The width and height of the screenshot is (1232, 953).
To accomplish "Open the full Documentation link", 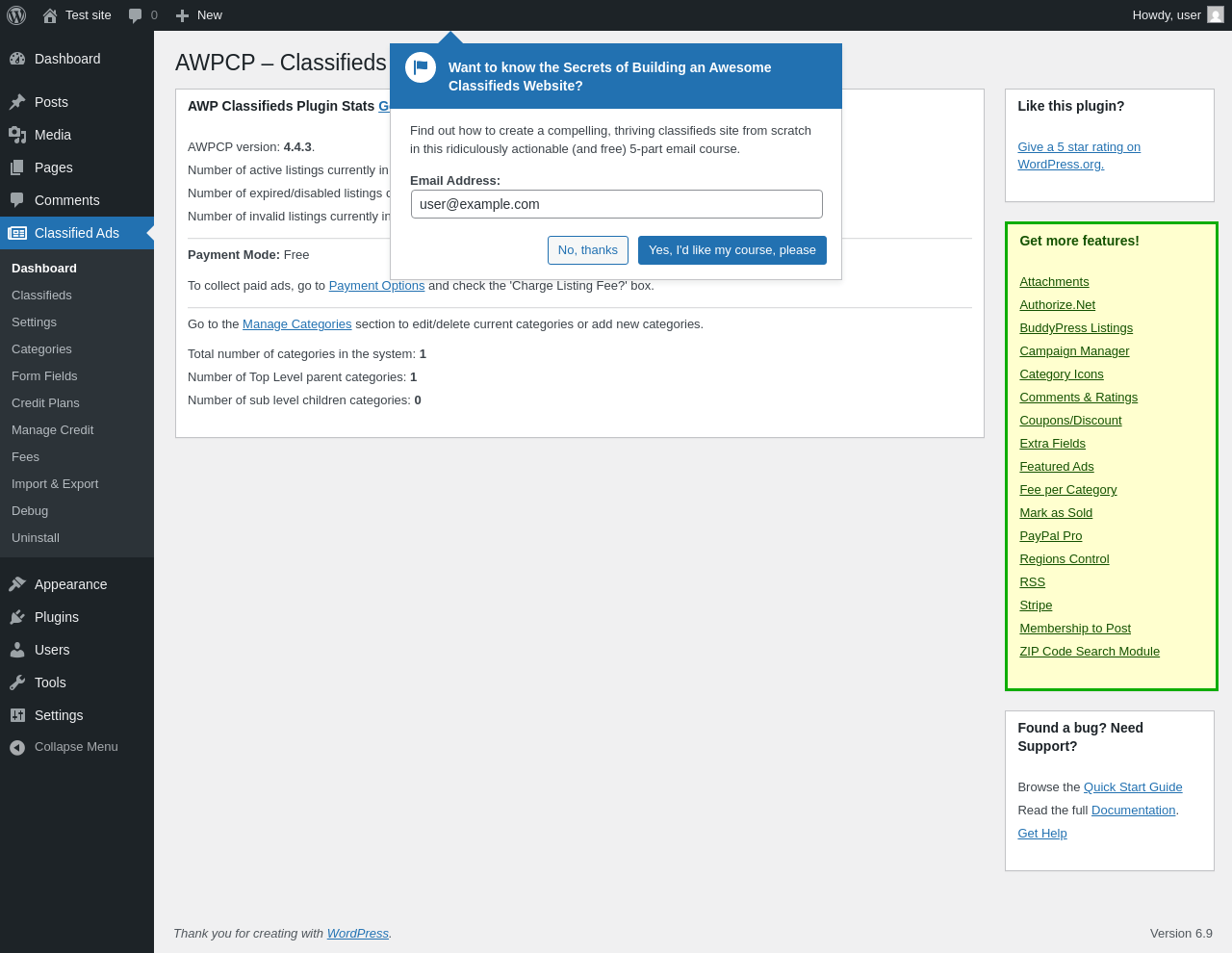I will [1133, 811].
